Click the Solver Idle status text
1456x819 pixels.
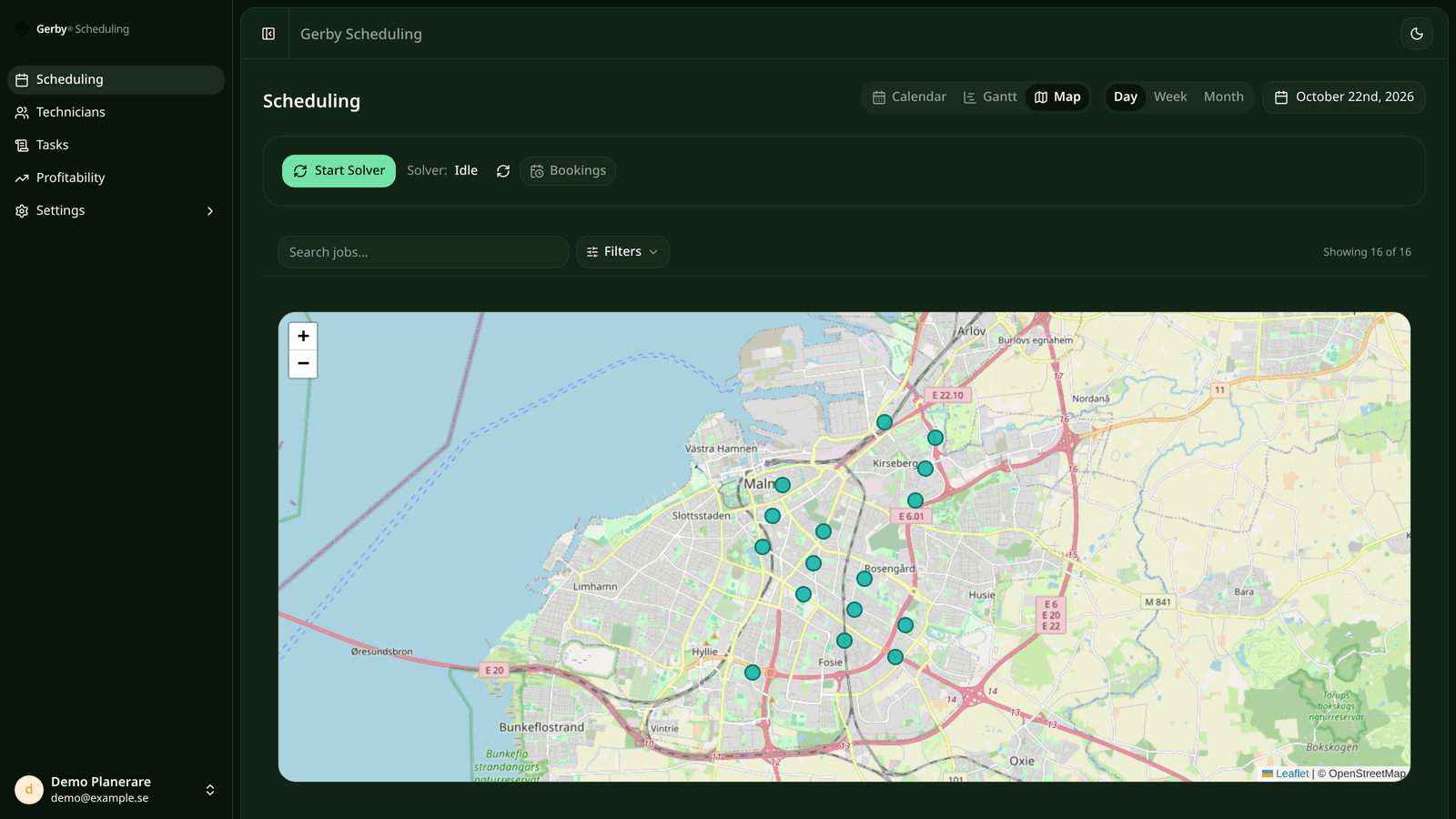coord(442,171)
